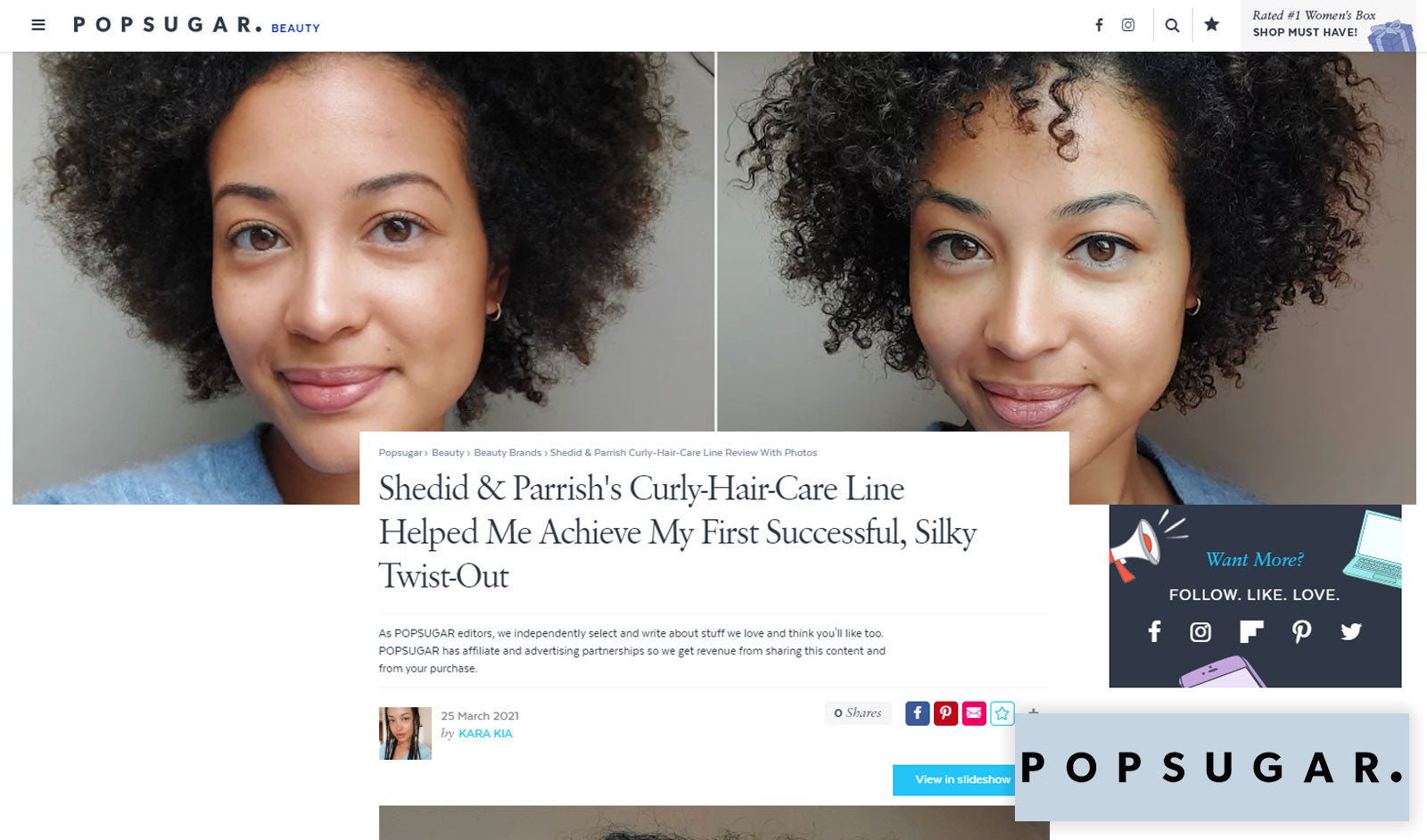Share article by email envelope icon

click(x=974, y=713)
